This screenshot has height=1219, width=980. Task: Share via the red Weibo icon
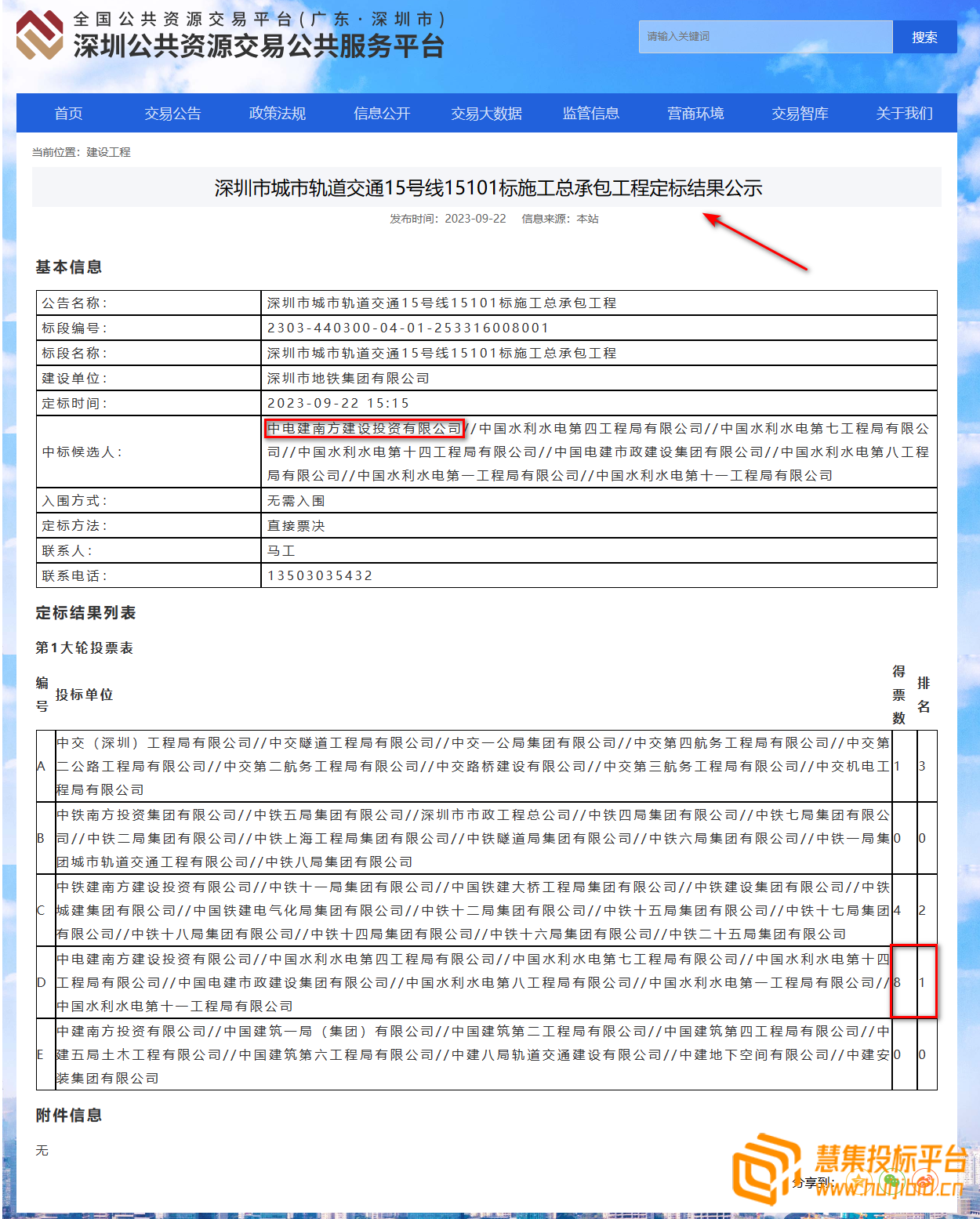pyautogui.click(x=925, y=1181)
